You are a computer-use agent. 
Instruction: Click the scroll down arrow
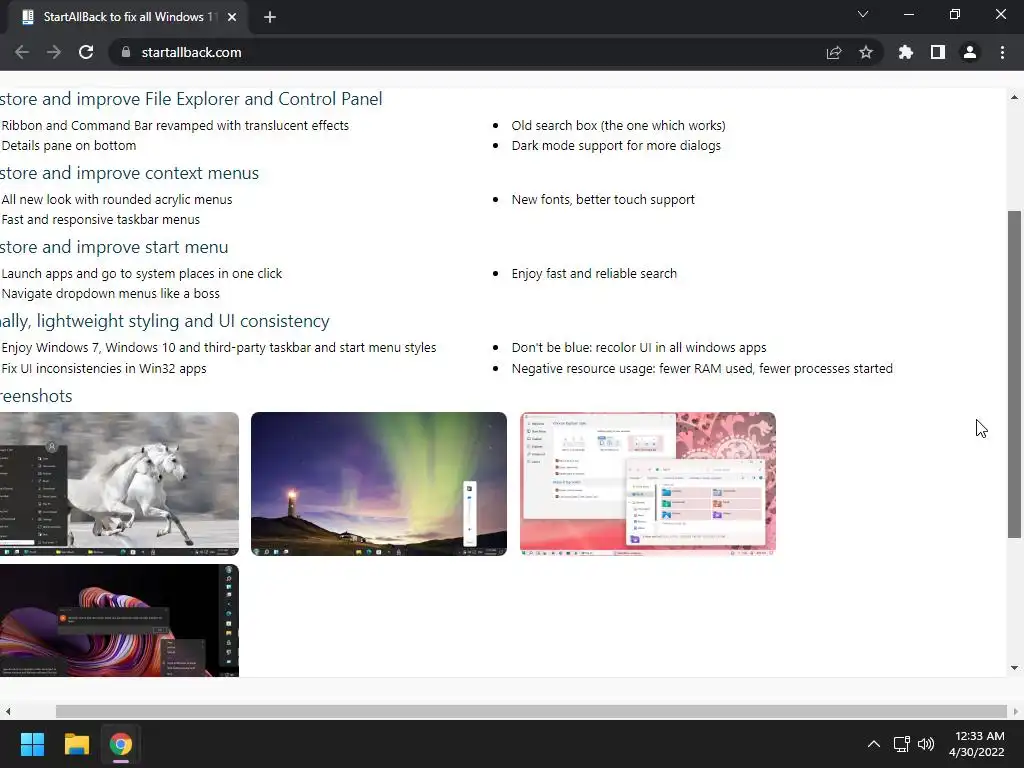1014,667
